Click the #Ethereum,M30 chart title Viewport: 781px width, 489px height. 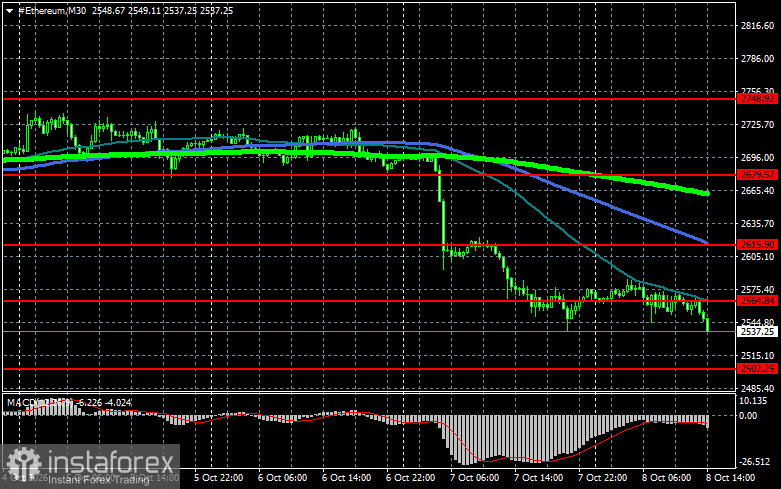pos(52,10)
